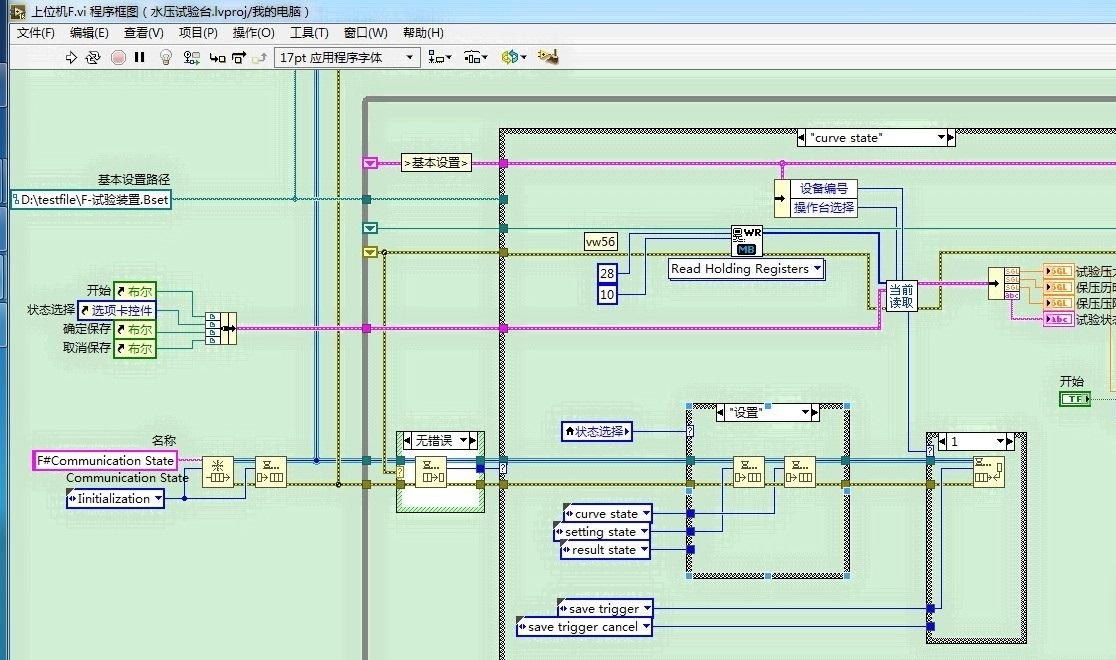Open the 编辑(E) menu
This screenshot has height=660, width=1116.
coord(89,33)
